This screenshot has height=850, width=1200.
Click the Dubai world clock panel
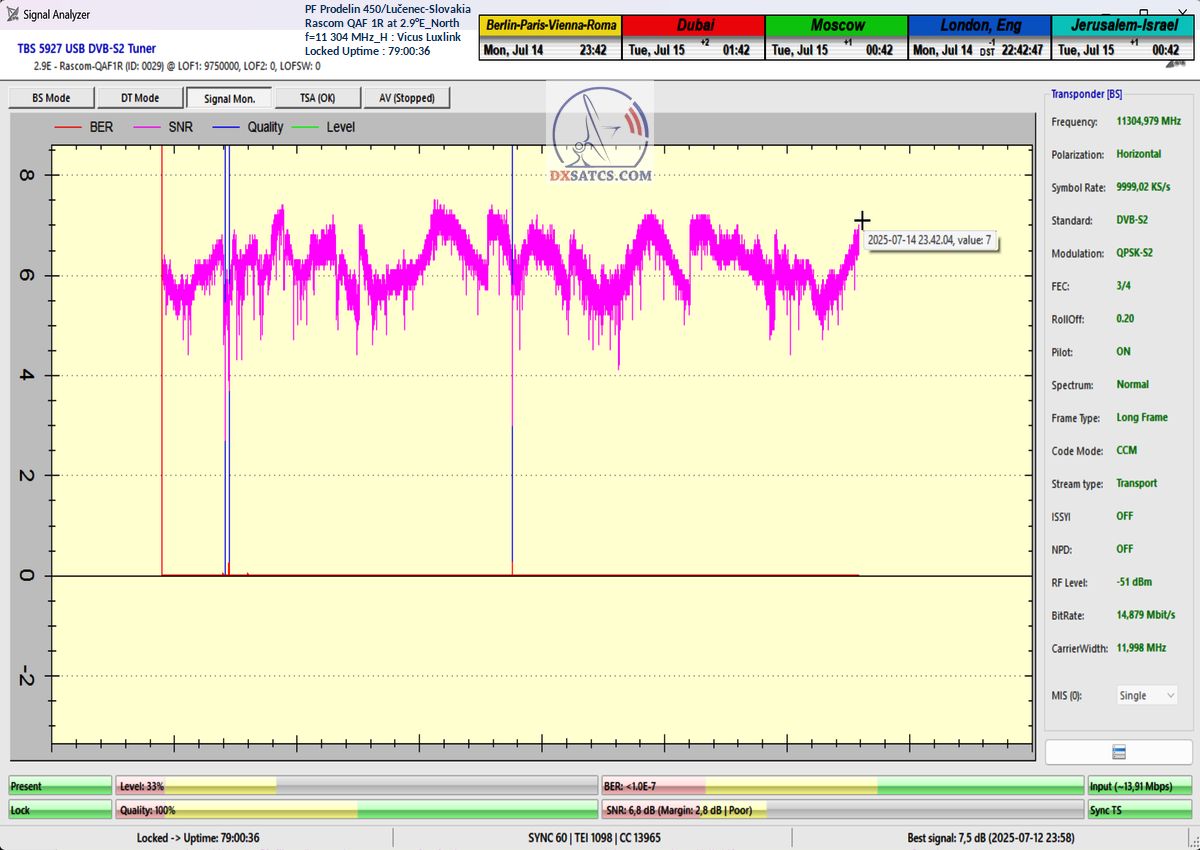[x=692, y=38]
